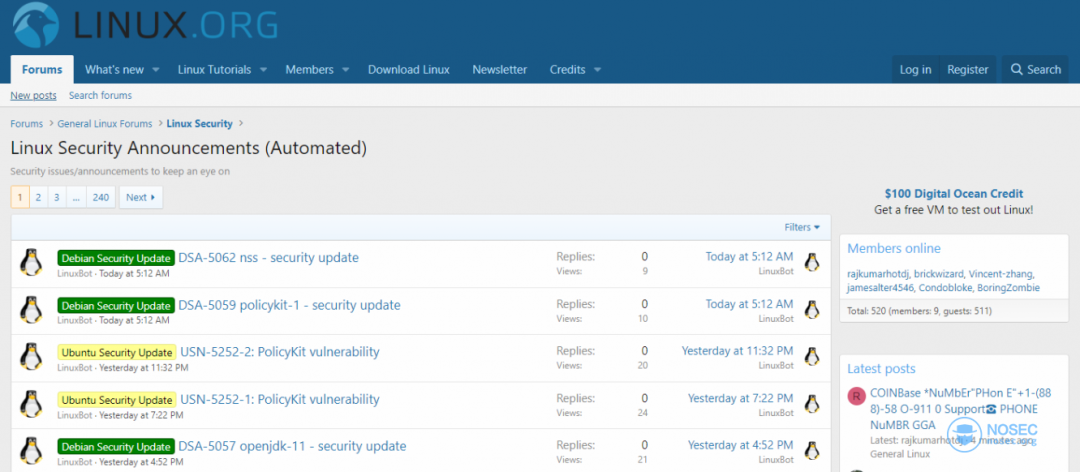Click Ubuntu Security Update tag on USN-5252-2
The width and height of the screenshot is (1080, 472).
tap(116, 352)
